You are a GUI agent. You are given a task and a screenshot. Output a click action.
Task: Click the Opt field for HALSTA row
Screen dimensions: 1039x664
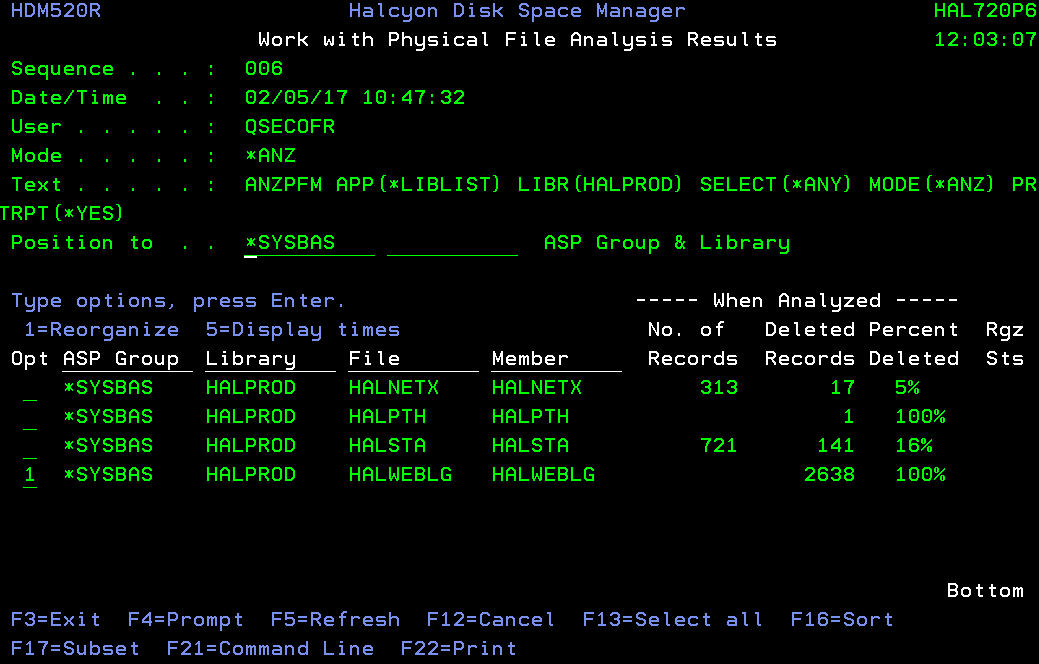[x=30, y=447]
